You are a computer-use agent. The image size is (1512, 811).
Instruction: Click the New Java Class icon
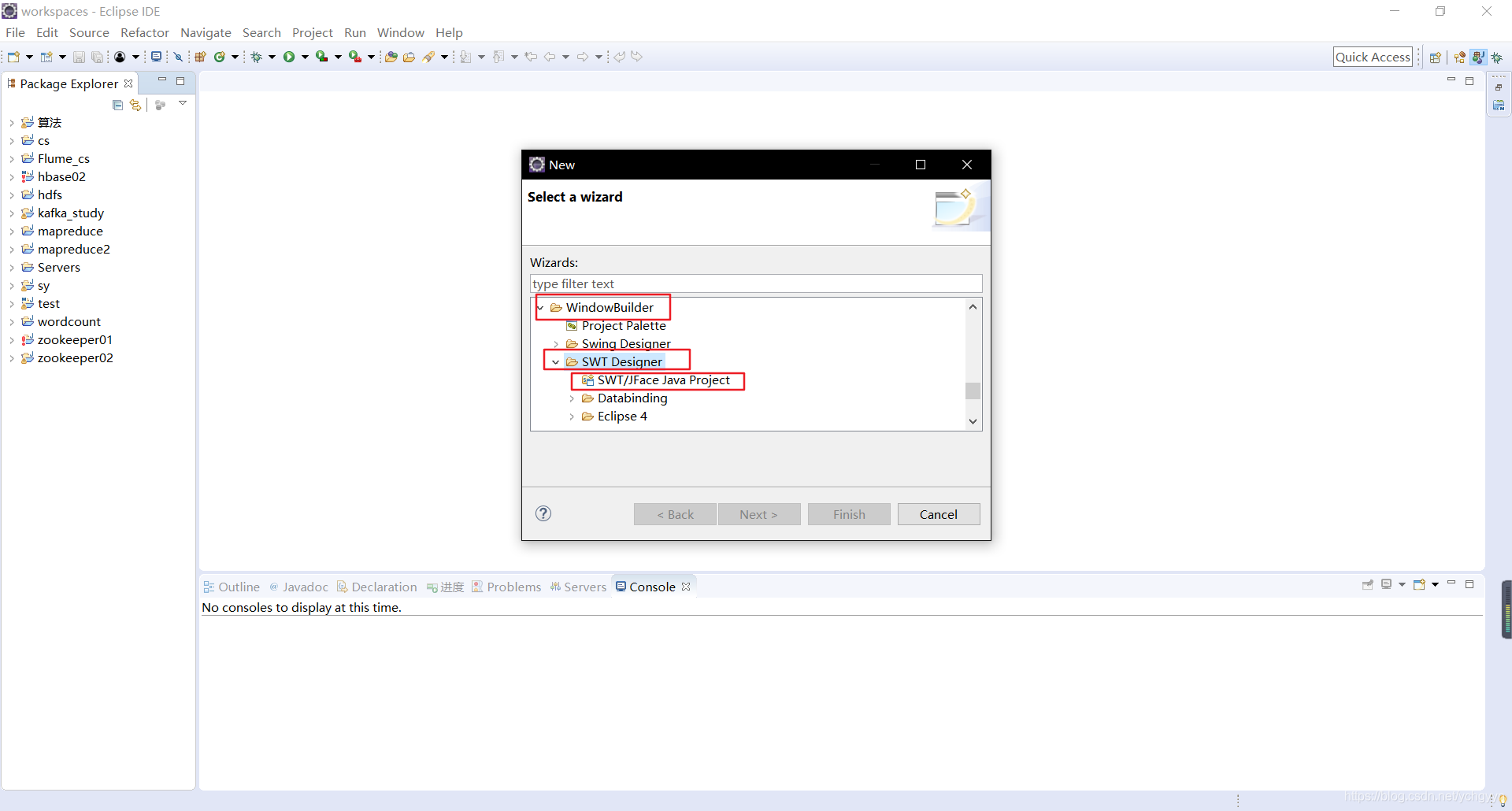tap(220, 57)
